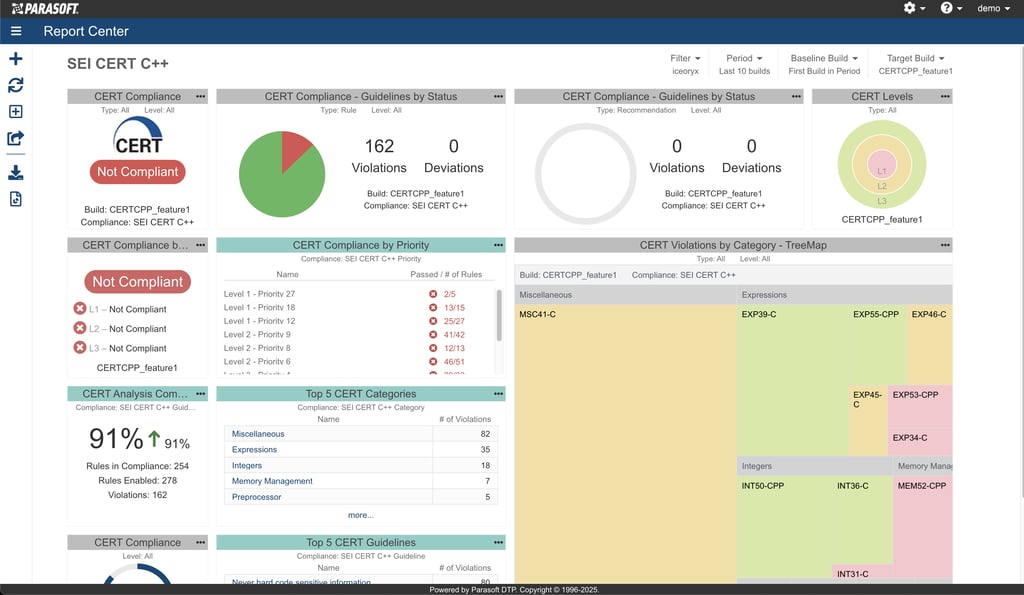Click the 91% compliance percentage value
This screenshot has width=1024, height=595.
[116, 438]
